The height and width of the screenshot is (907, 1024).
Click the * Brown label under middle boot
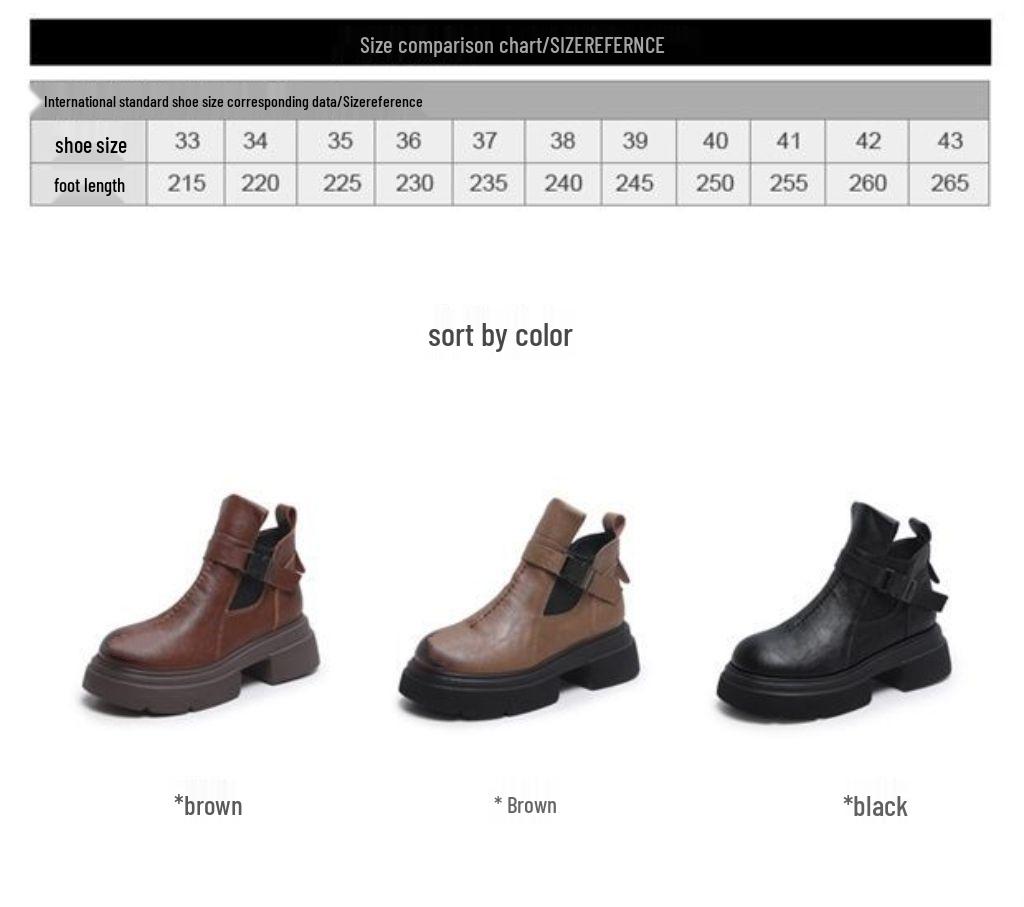coord(525,805)
